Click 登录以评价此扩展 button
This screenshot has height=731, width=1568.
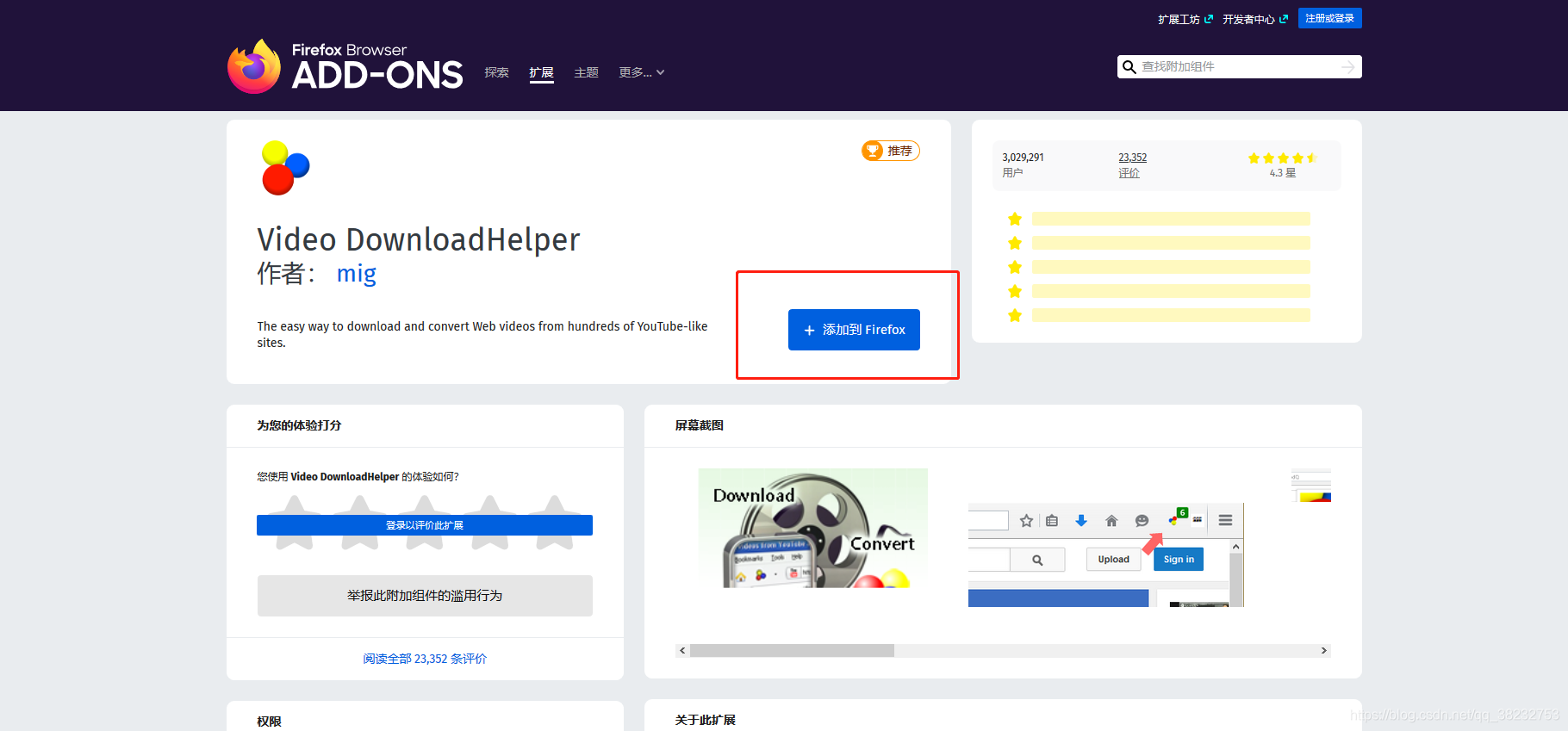click(425, 525)
